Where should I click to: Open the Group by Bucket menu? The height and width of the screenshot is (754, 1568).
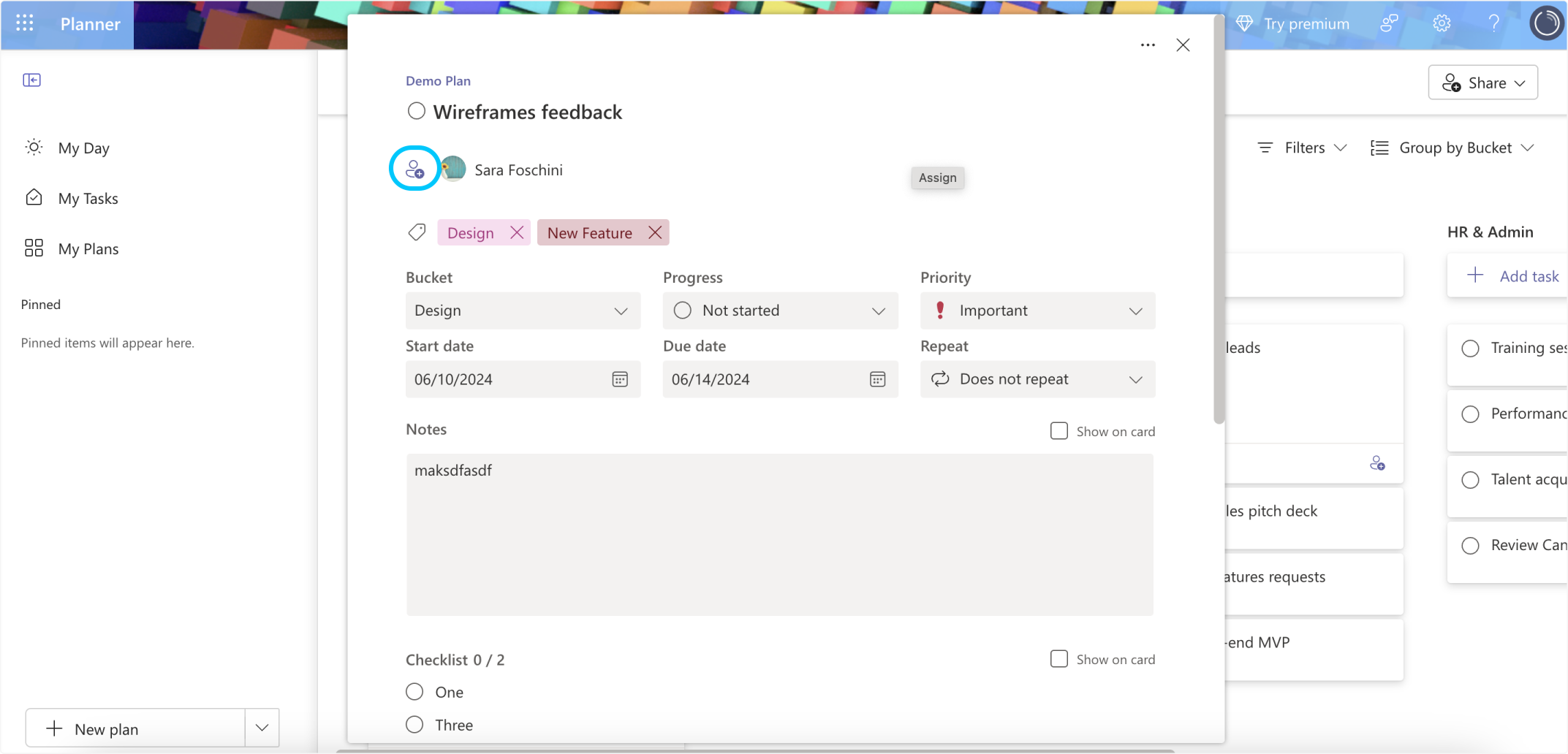[x=1453, y=147]
